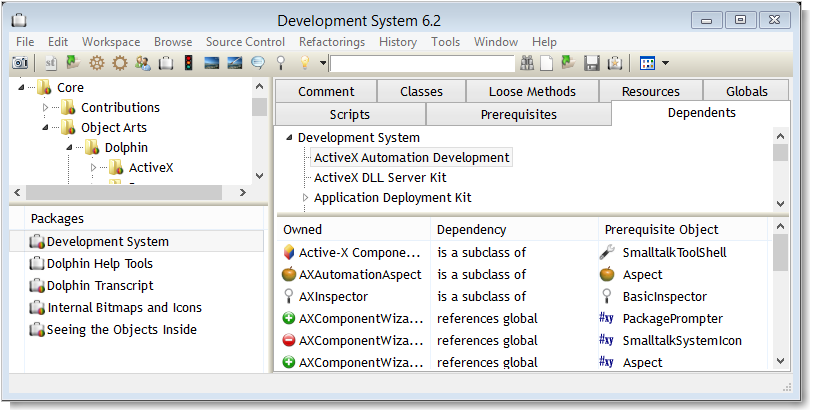The width and height of the screenshot is (820, 420).
Task: Open the Comment tab
Action: (x=326, y=92)
